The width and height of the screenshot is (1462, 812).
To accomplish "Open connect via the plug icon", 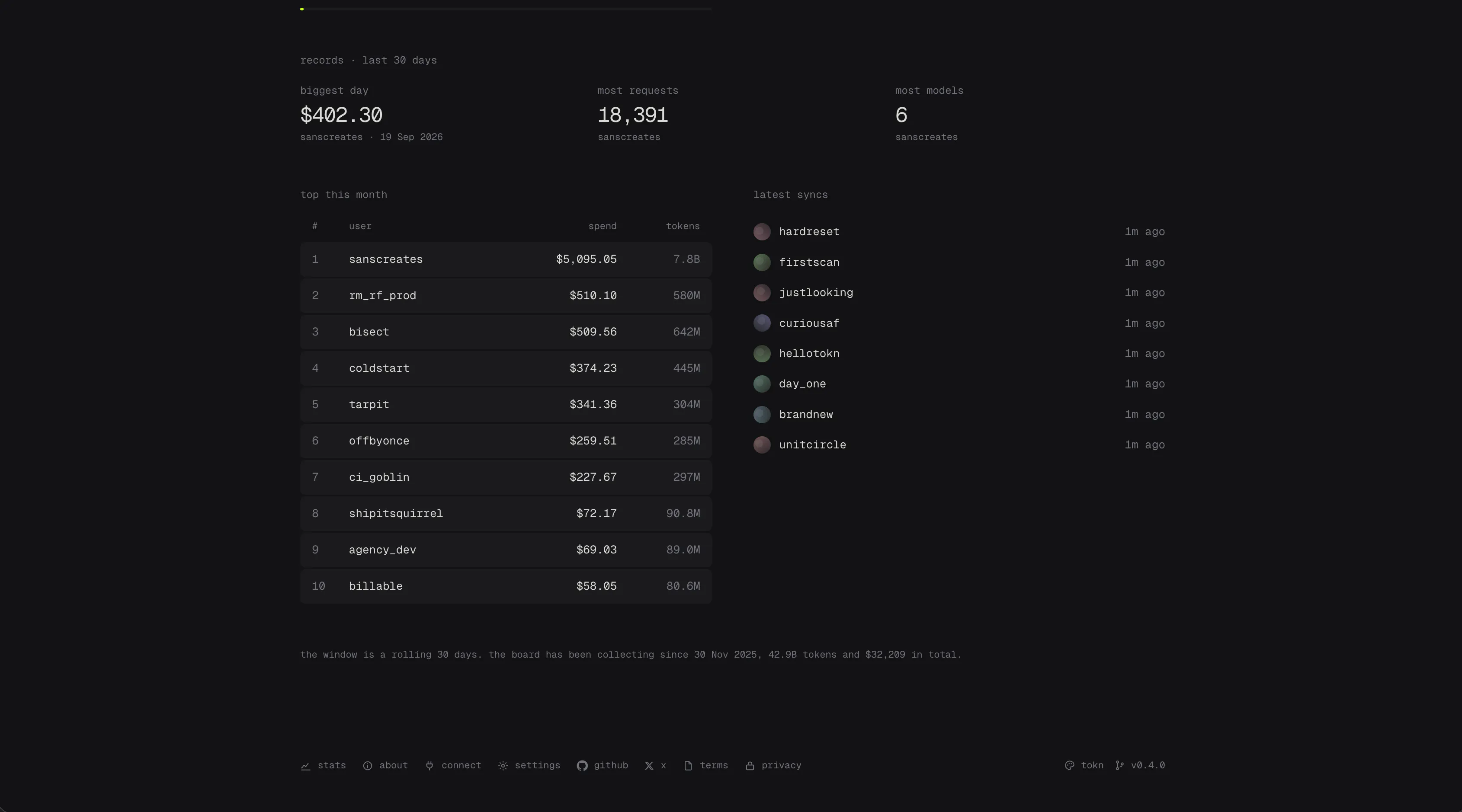I will (430, 765).
